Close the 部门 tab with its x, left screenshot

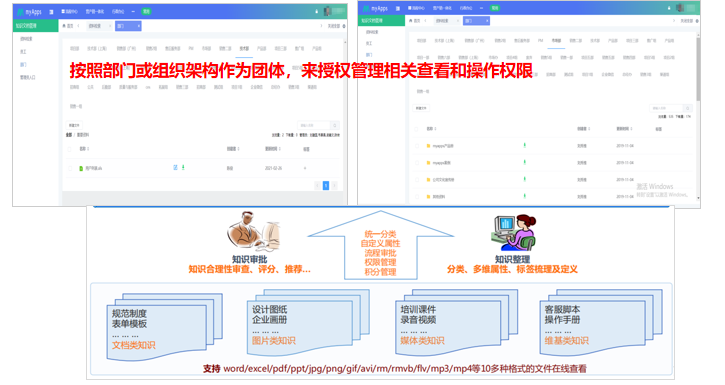(138, 26)
